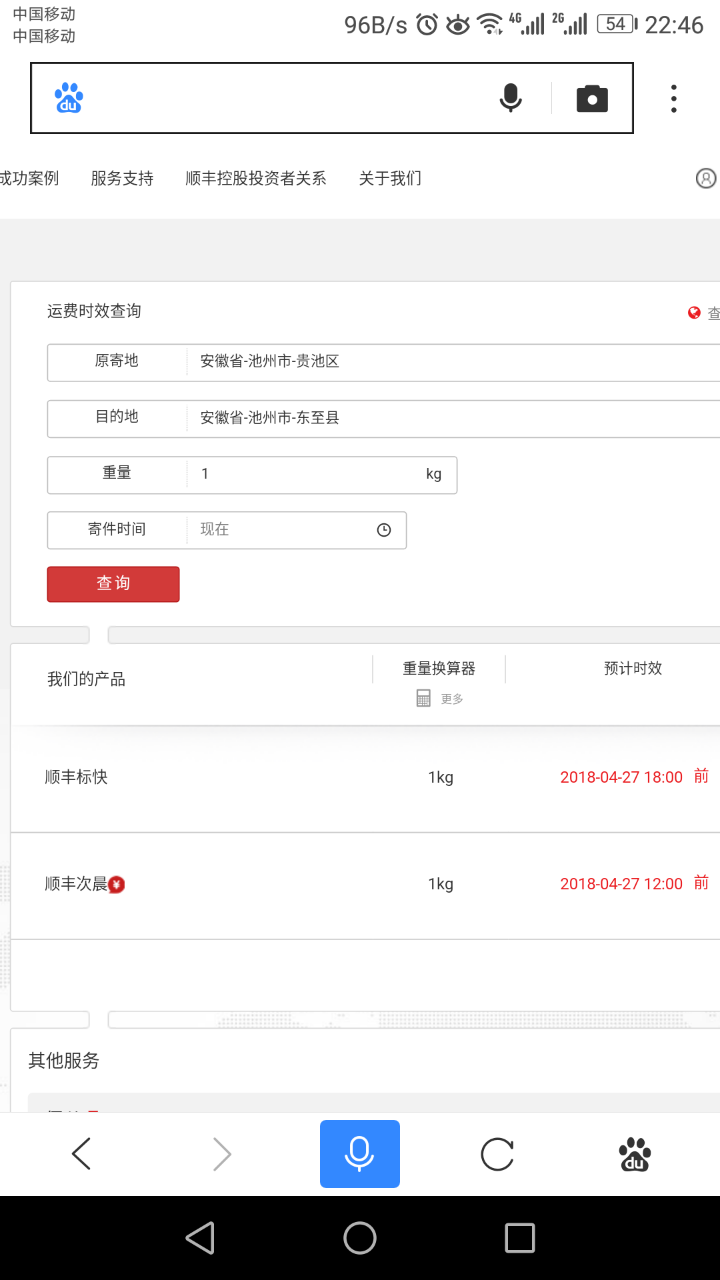Screen dimensions: 720x1280
Task: Open the 原寄地 origin address selector
Action: (450, 362)
